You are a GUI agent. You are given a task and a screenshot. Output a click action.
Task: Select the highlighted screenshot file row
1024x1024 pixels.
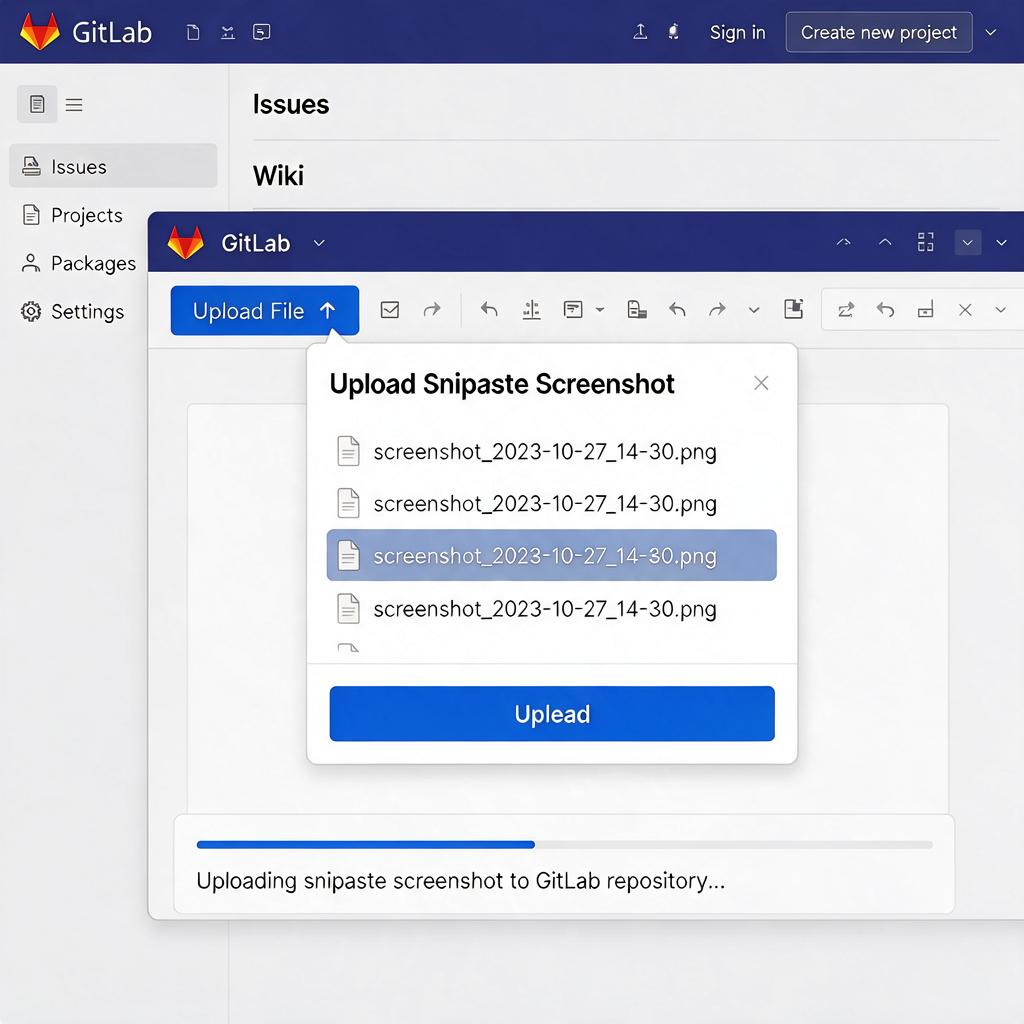551,555
